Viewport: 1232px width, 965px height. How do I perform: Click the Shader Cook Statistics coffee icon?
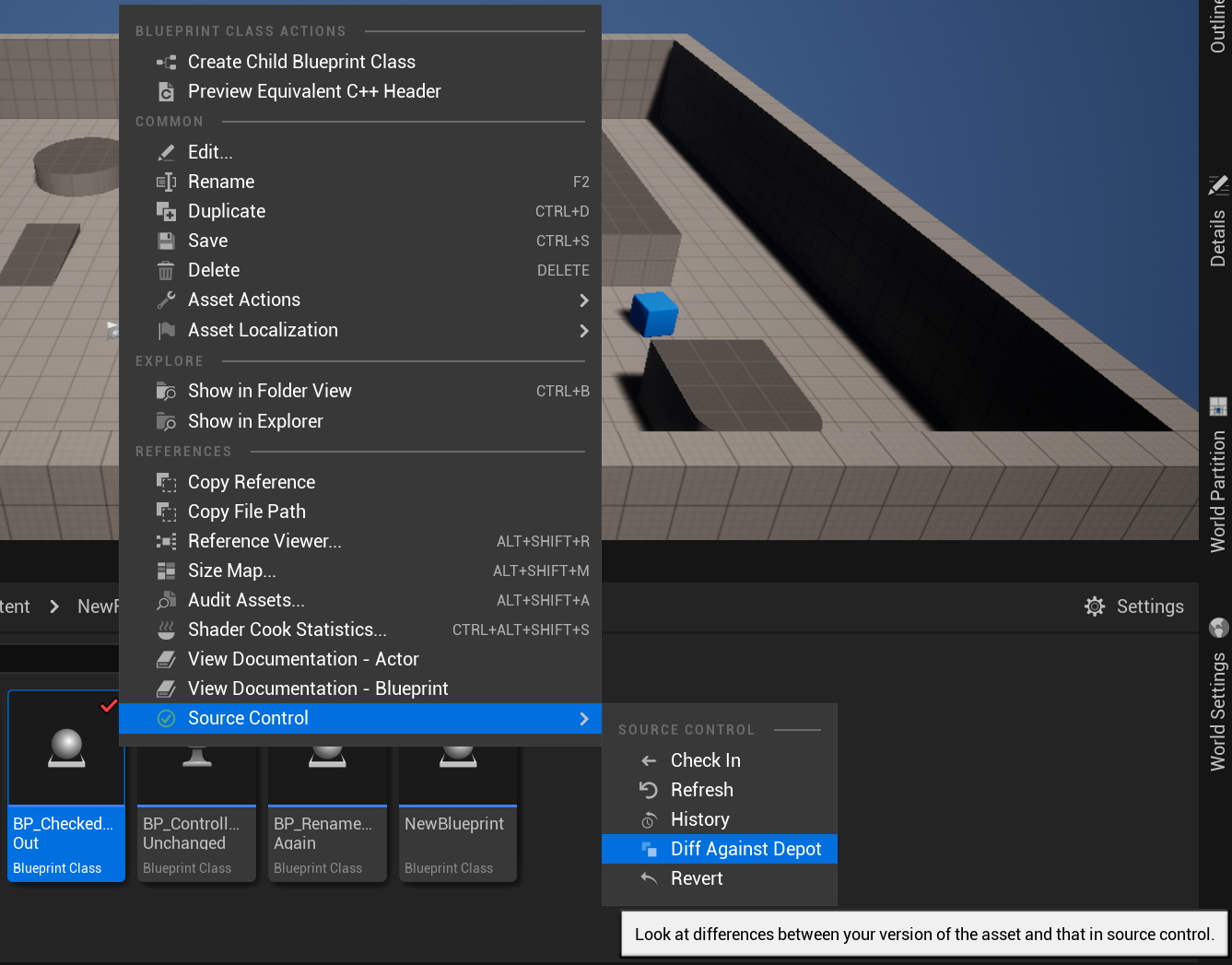[167, 630]
